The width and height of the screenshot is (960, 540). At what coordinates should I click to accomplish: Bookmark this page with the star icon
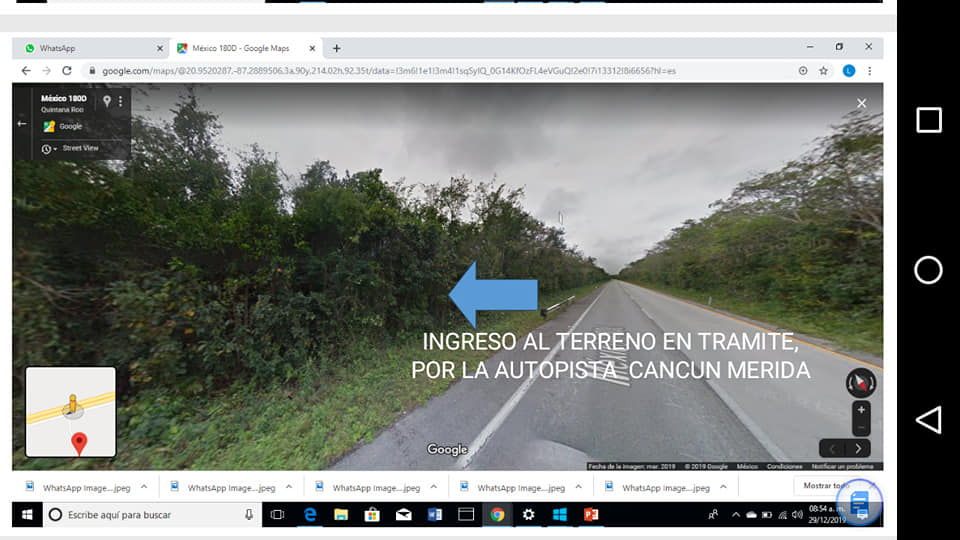(823, 71)
